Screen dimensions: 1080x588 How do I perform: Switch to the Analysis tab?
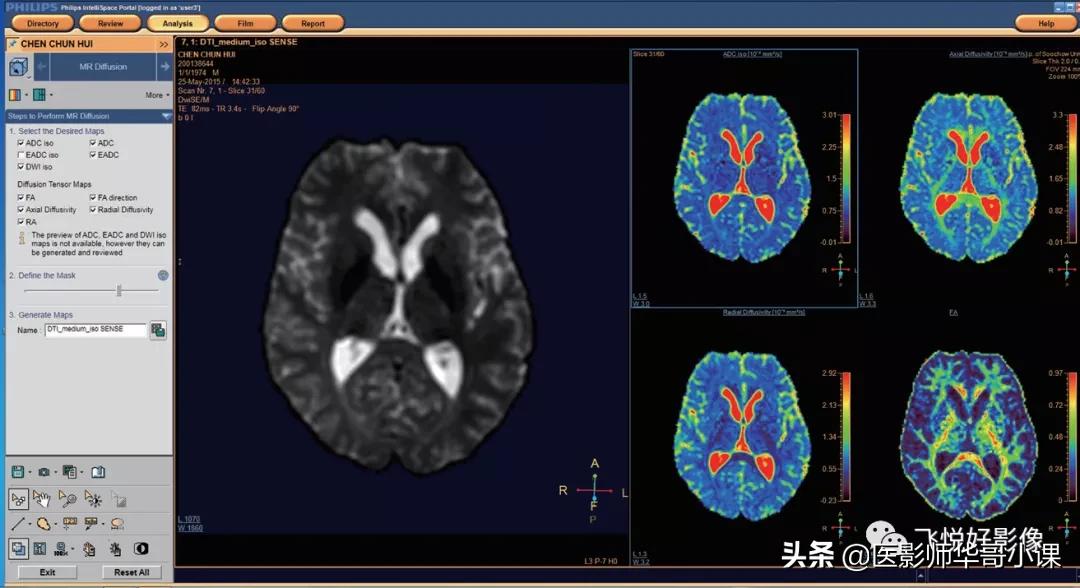tap(178, 23)
